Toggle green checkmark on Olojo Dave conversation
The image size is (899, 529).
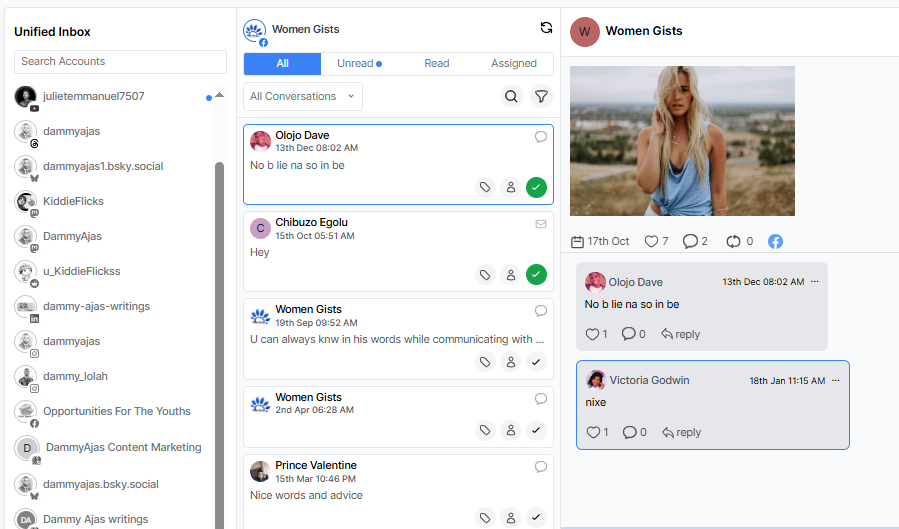point(536,187)
